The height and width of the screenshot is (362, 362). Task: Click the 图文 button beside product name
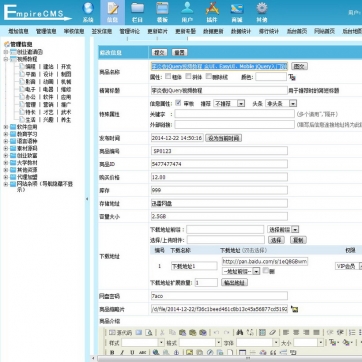tap(299, 66)
